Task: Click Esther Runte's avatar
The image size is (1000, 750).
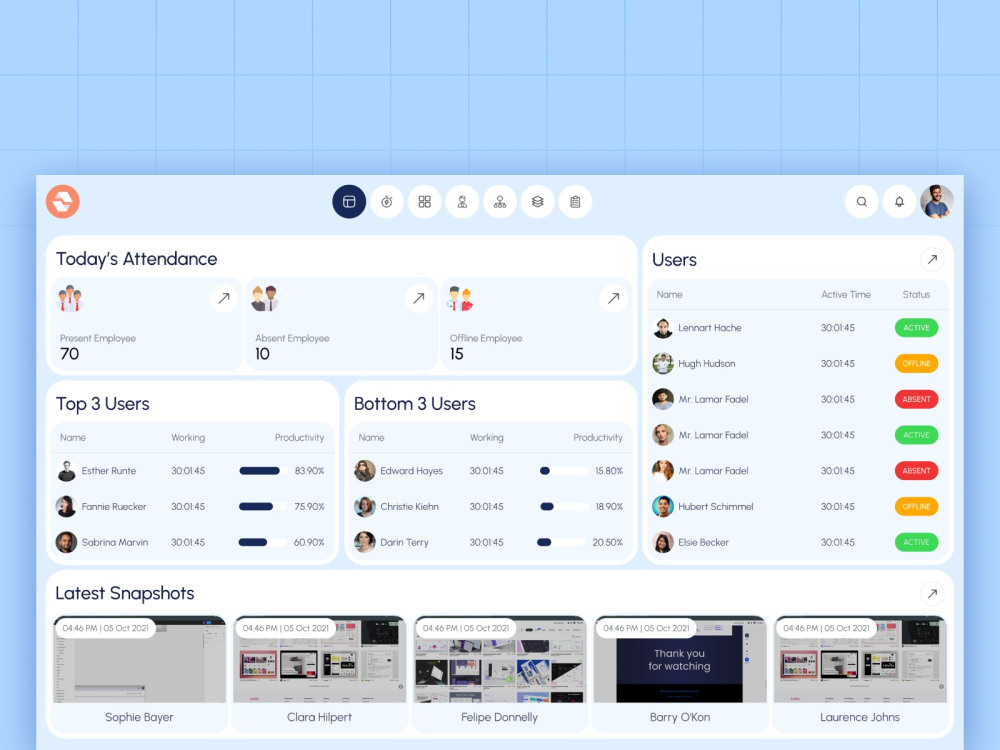Action: point(66,471)
